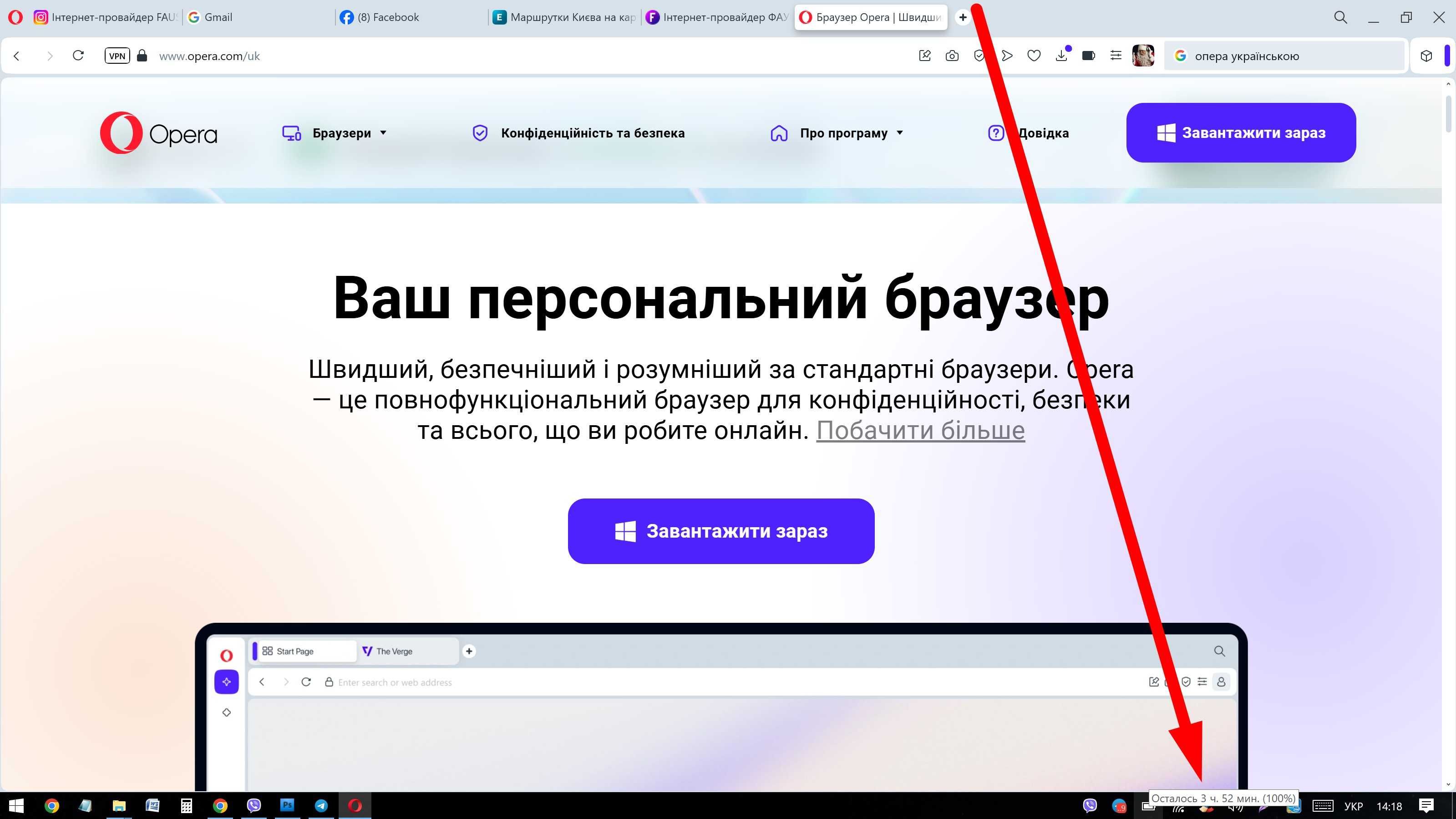1456x819 pixels.
Task: Launch File Explorer from taskbar
Action: (x=119, y=805)
